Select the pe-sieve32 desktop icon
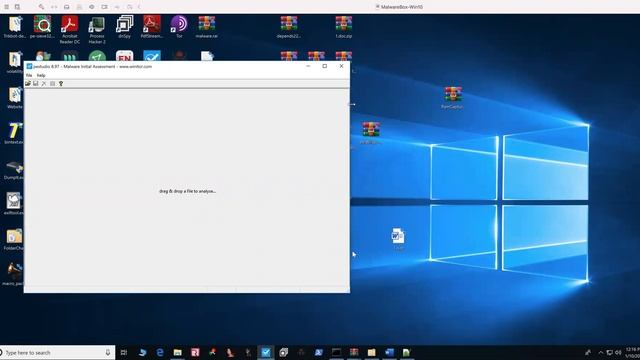The height and width of the screenshot is (360, 640). 42,27
